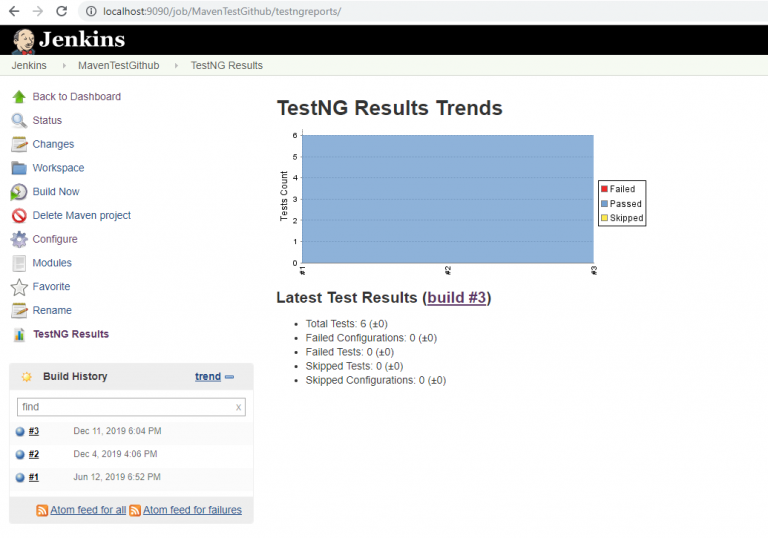
Task: Expand the MavenTestGithub breadcrumb arrow
Action: [176, 66]
